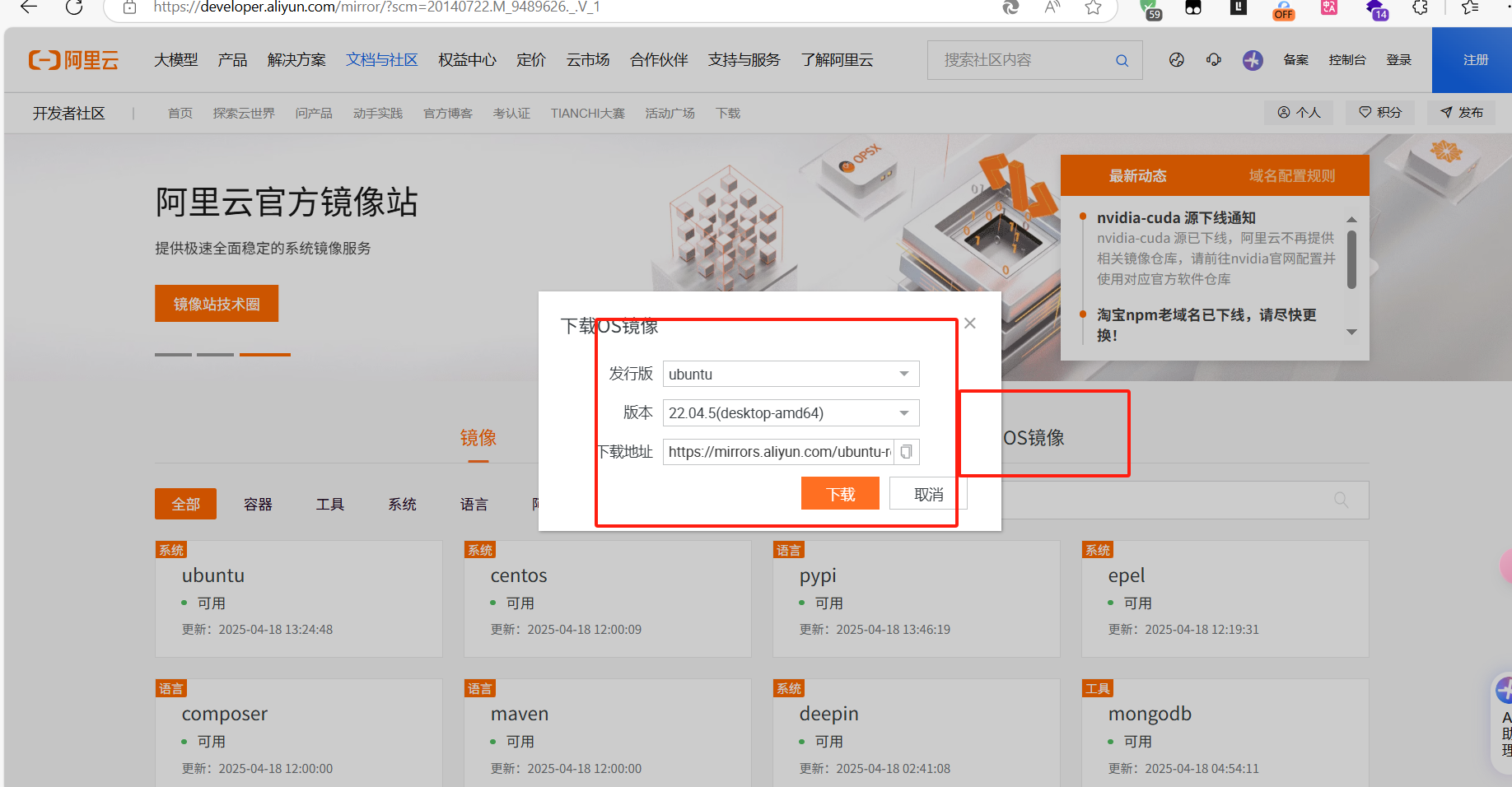Open 首页 in the developer community nav
Image resolution: width=1512 pixels, height=787 pixels.
180,114
